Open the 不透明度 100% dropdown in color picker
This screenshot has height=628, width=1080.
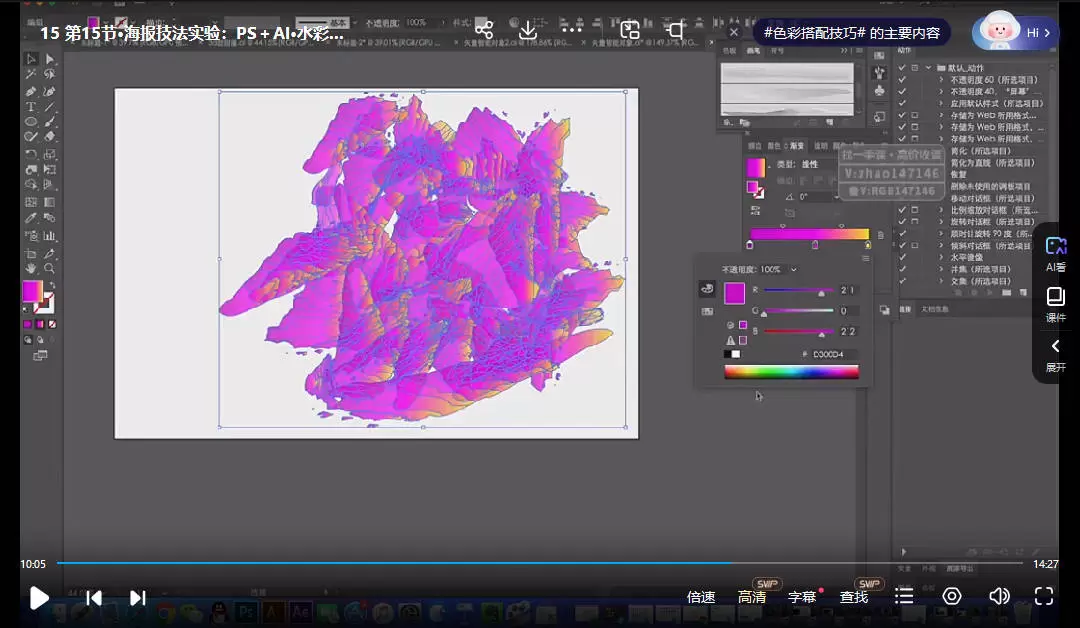[793, 270]
